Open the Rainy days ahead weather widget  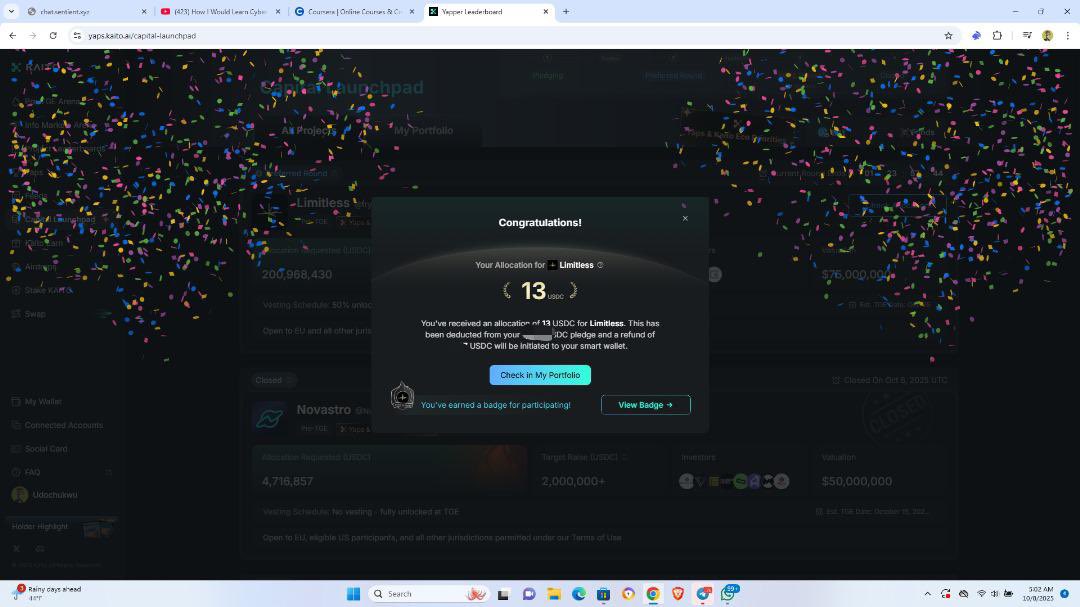pyautogui.click(x=48, y=593)
